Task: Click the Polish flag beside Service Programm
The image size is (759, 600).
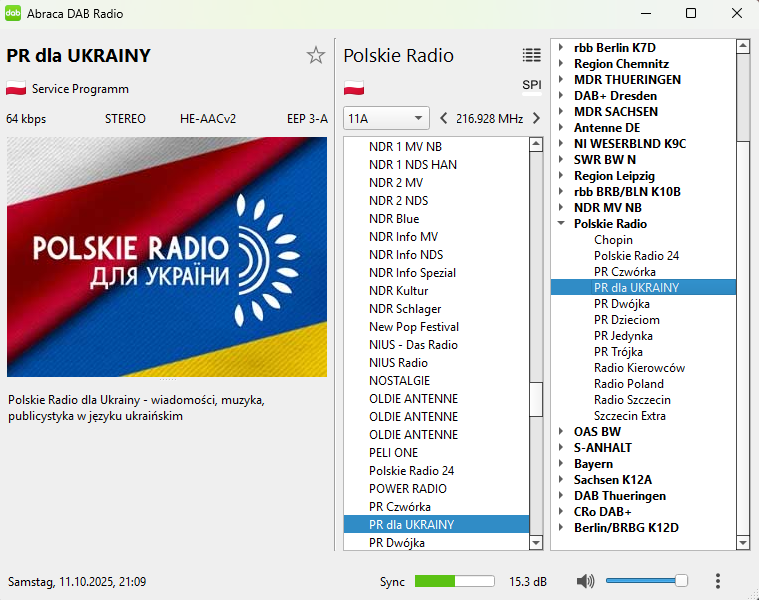Action: pos(16,89)
